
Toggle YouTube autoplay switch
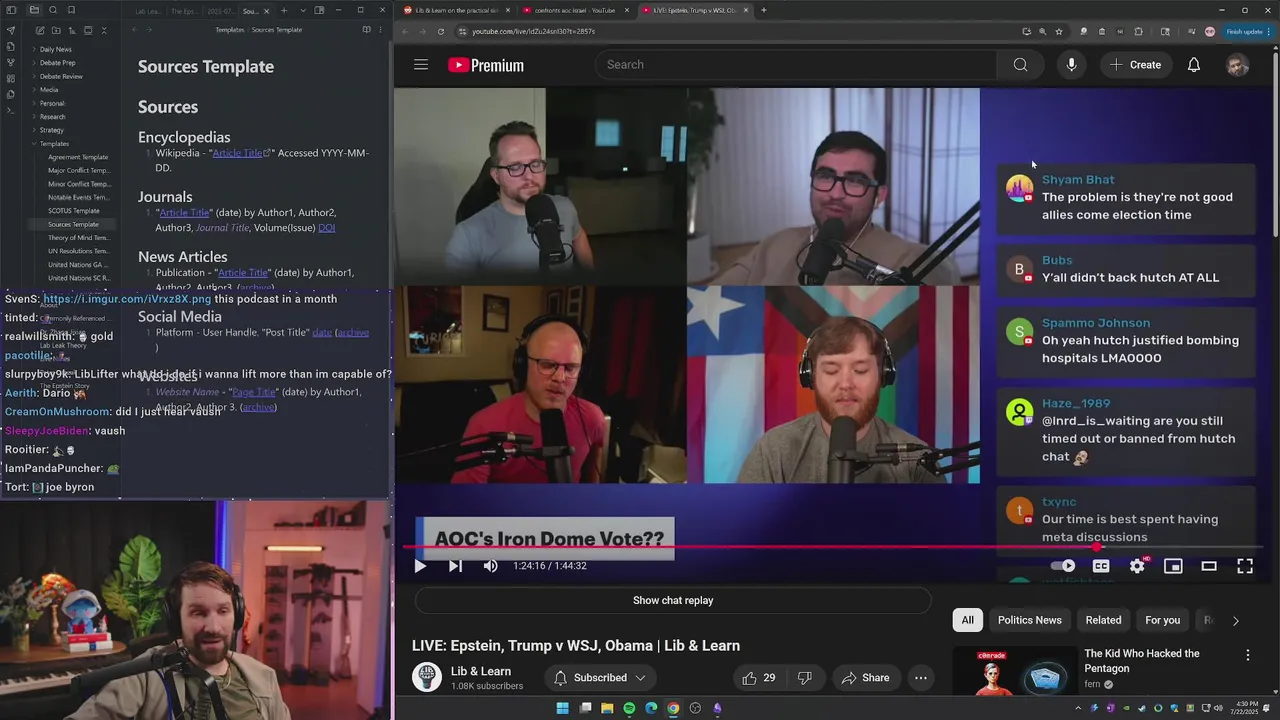pos(1063,566)
